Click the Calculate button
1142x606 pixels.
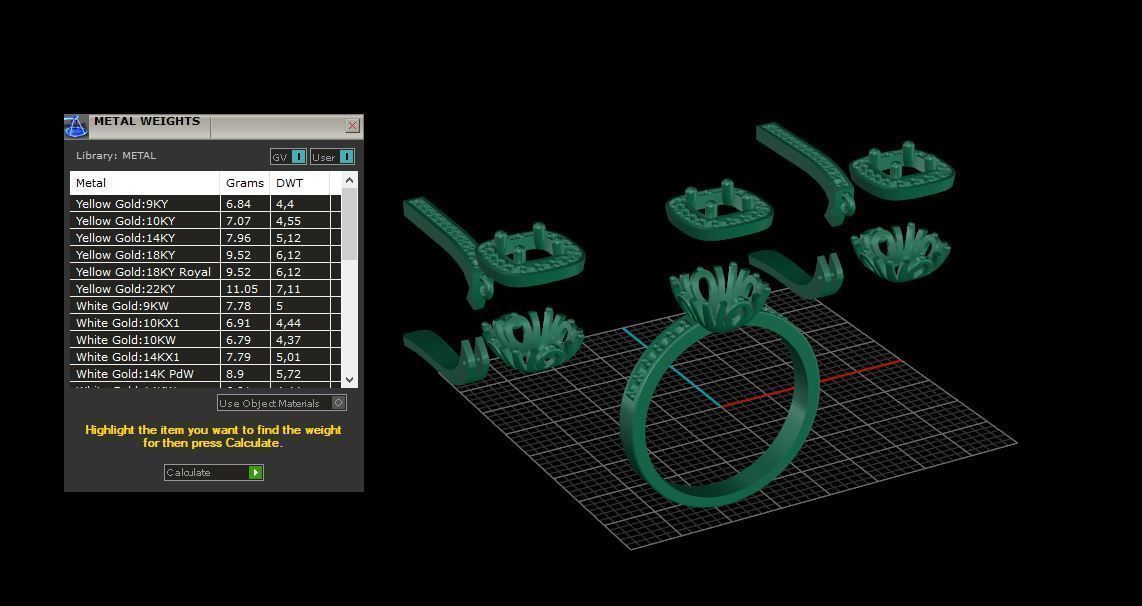[x=213, y=472]
